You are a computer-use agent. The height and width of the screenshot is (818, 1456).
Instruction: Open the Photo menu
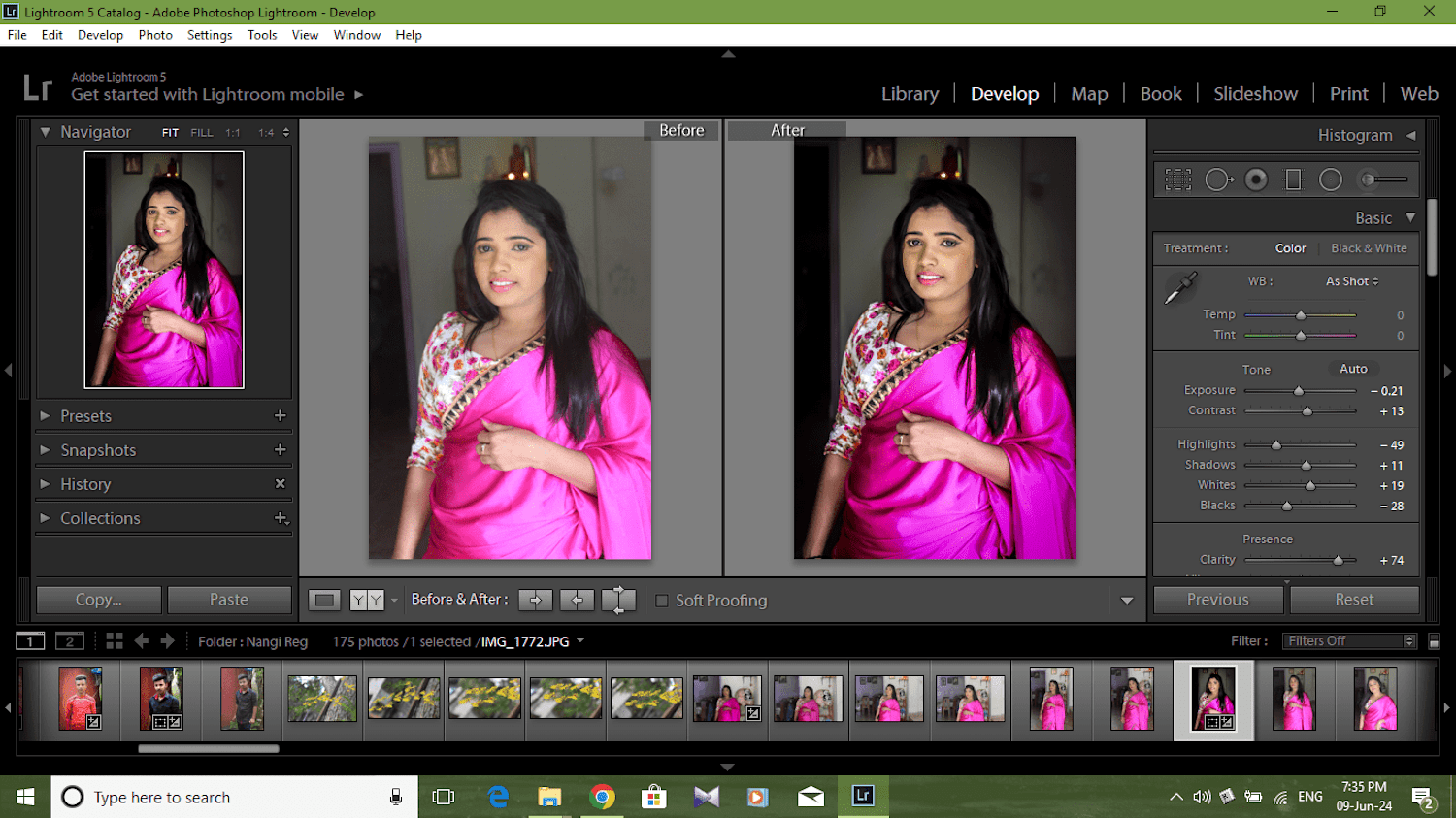point(155,35)
